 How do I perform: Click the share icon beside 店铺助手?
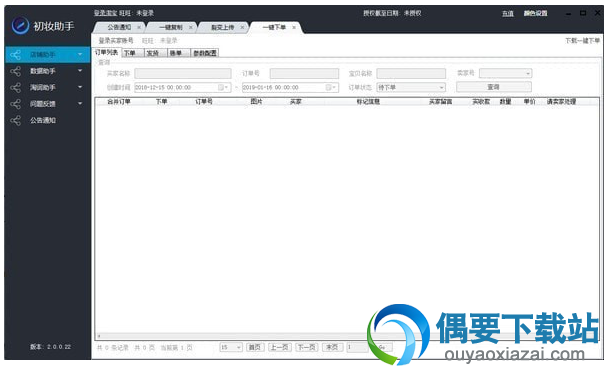(16, 55)
